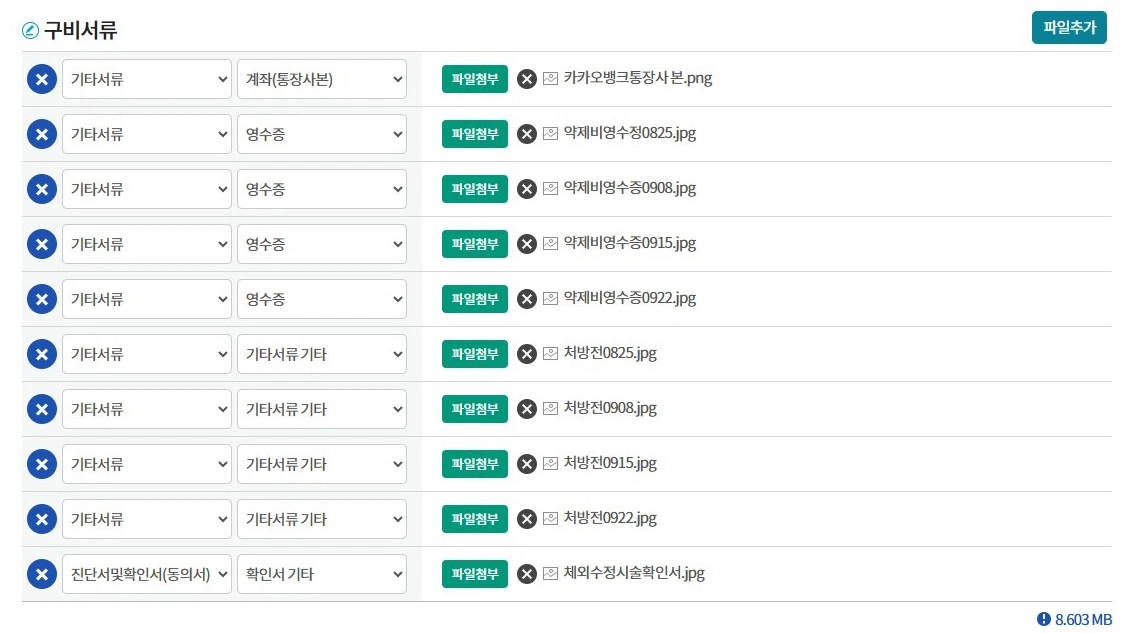The image size is (1126, 634).
Task: Click 파일첨부 in the 카카오뱅크통장사본 row
Action: [474, 78]
